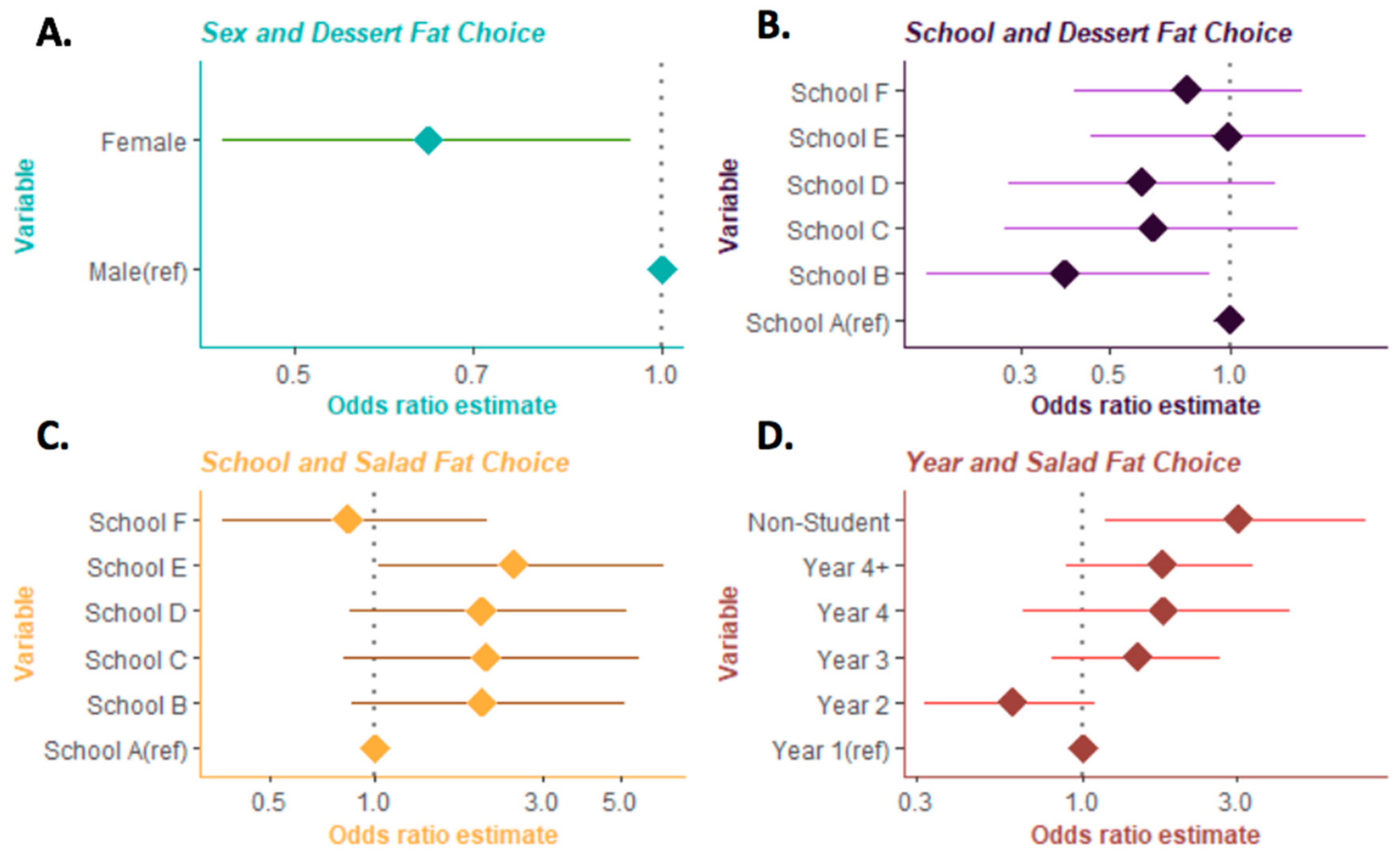Click the Non-Student diamond marker

point(1239,520)
